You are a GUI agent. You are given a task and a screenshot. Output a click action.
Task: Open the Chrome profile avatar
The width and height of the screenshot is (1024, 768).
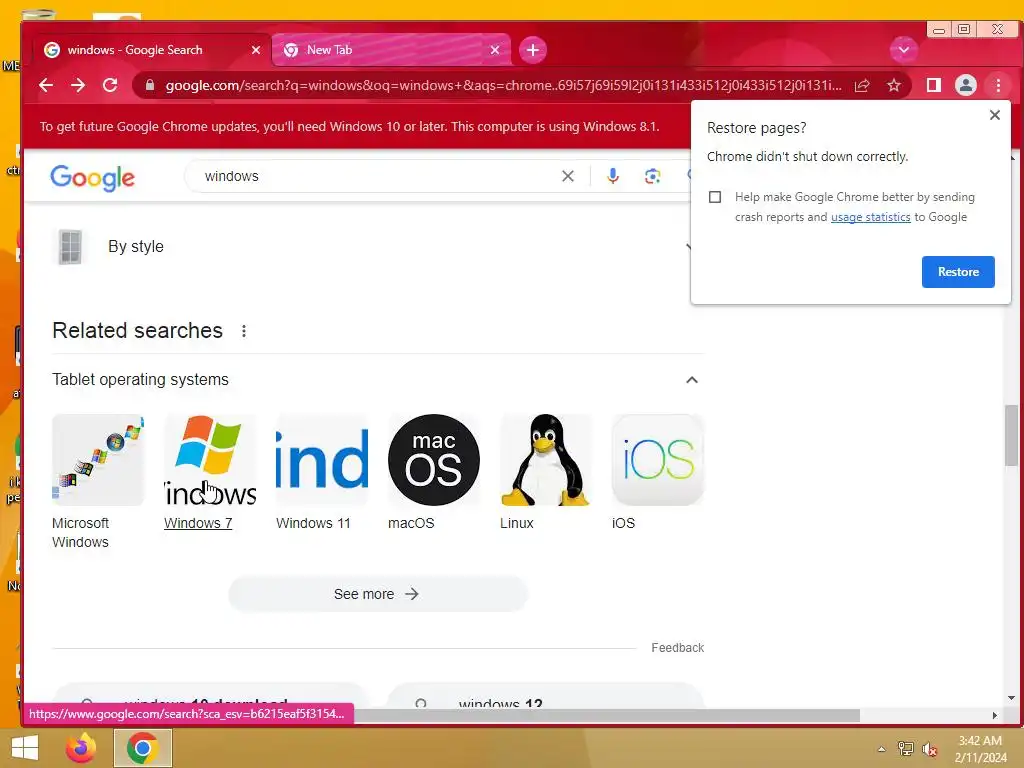(x=966, y=85)
